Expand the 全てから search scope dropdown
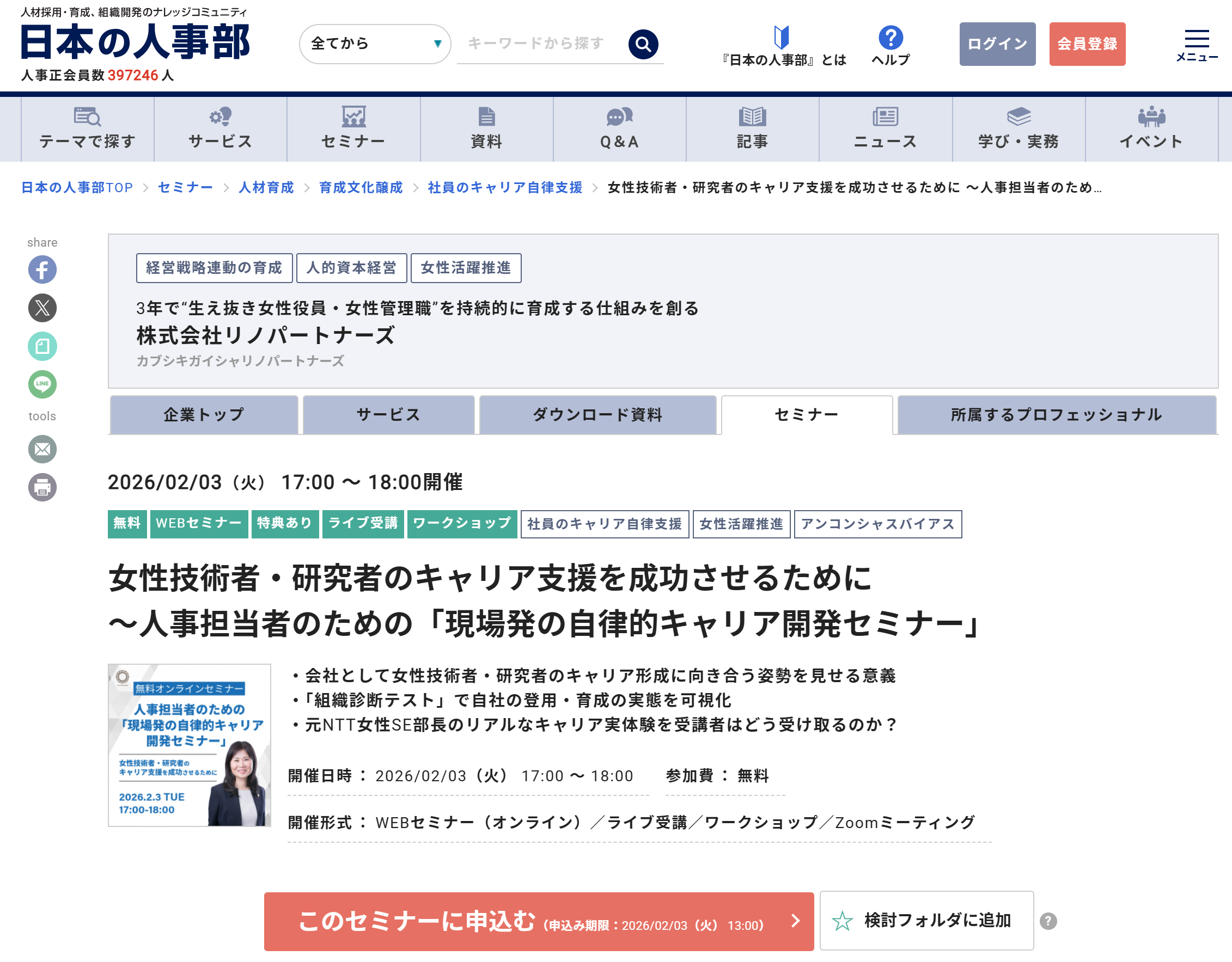The width and height of the screenshot is (1232, 962). click(x=375, y=44)
